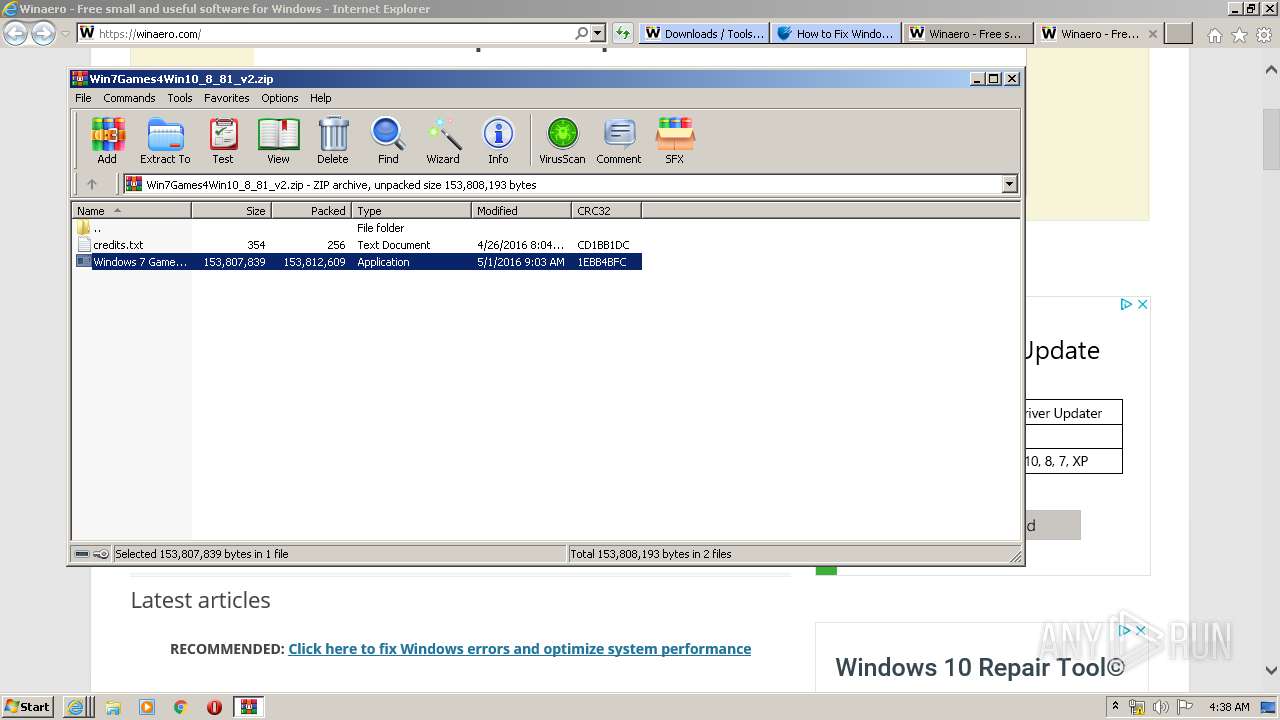Sort by the Packed column header
Image resolution: width=1280 pixels, height=720 pixels.
[x=311, y=211]
